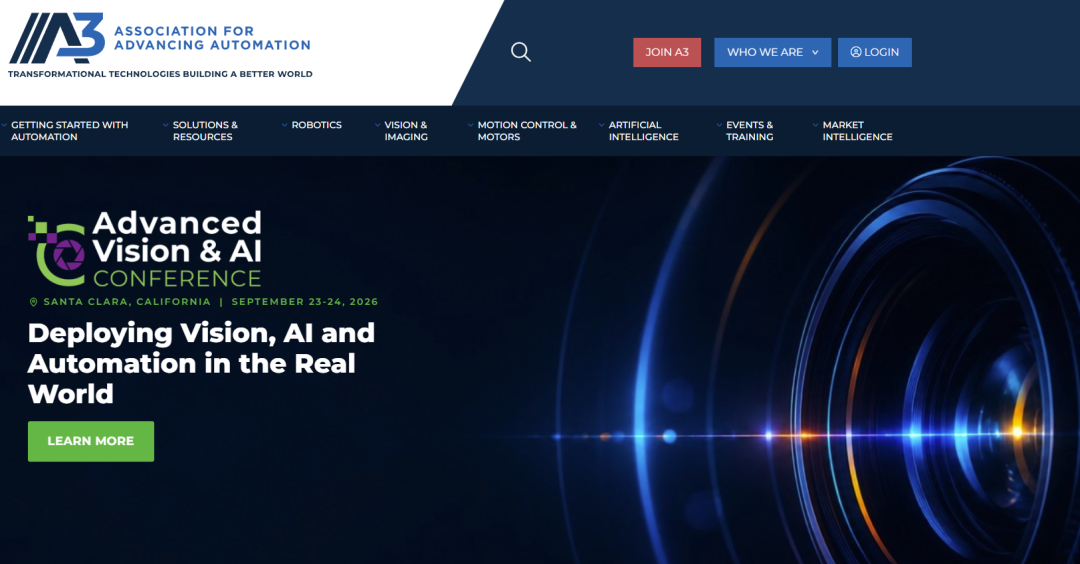
Task: Open the Motion Control & Motors menu
Action: 527,131
